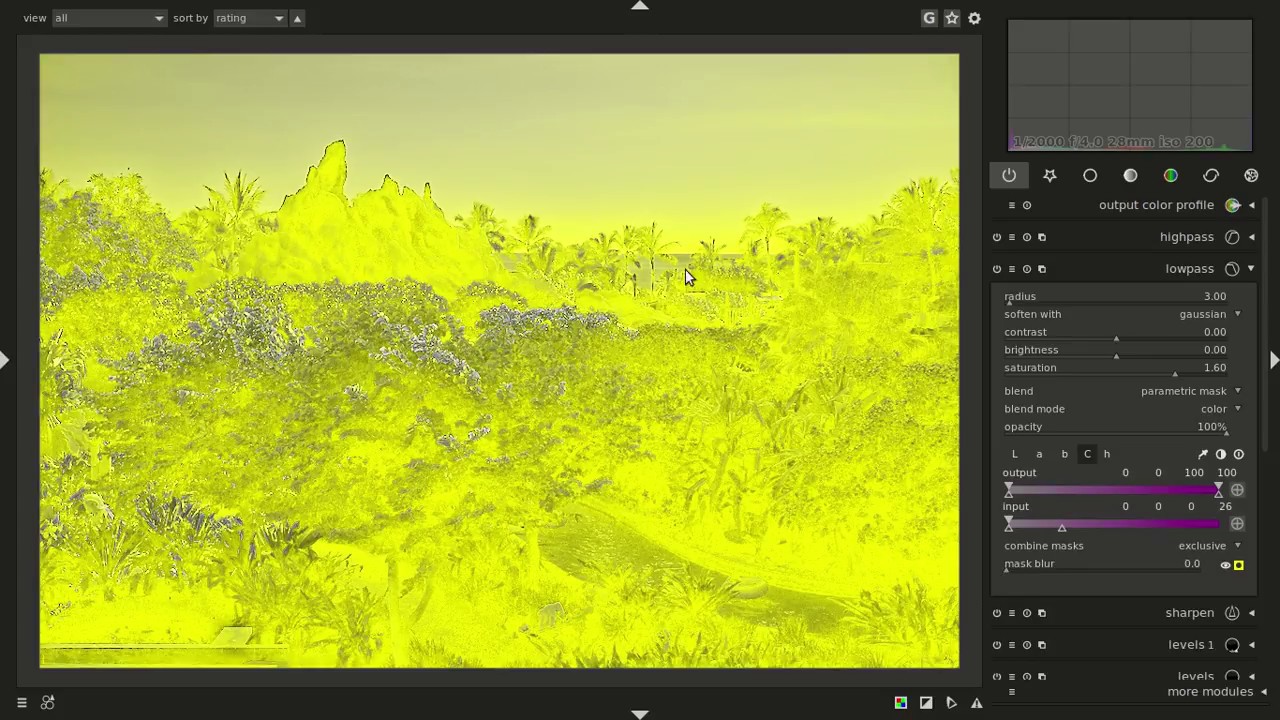Reset blend mask settings icon

[1238, 454]
